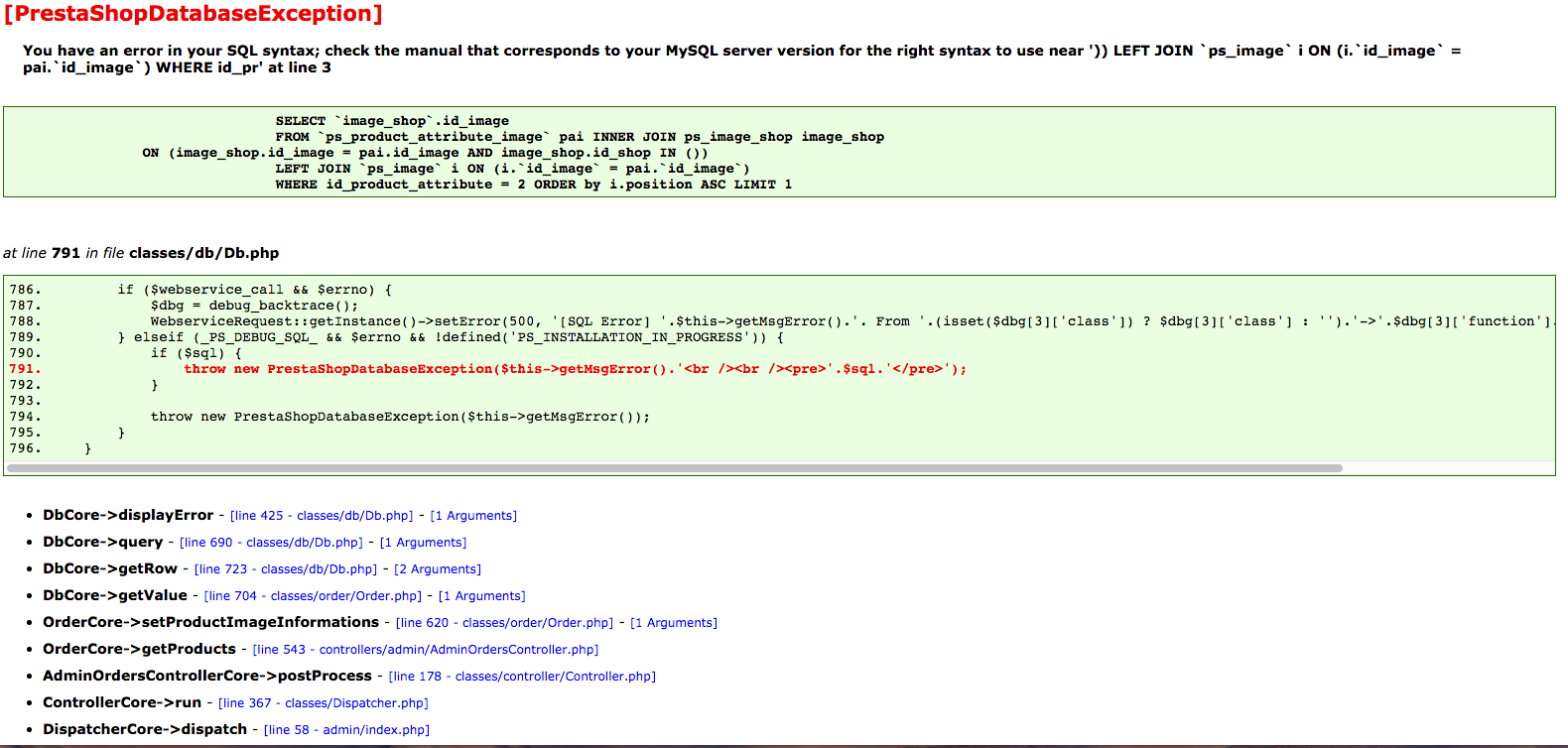Open the line 723 classes/db/Db.php link
This screenshot has width=1568, height=748.
286,569
